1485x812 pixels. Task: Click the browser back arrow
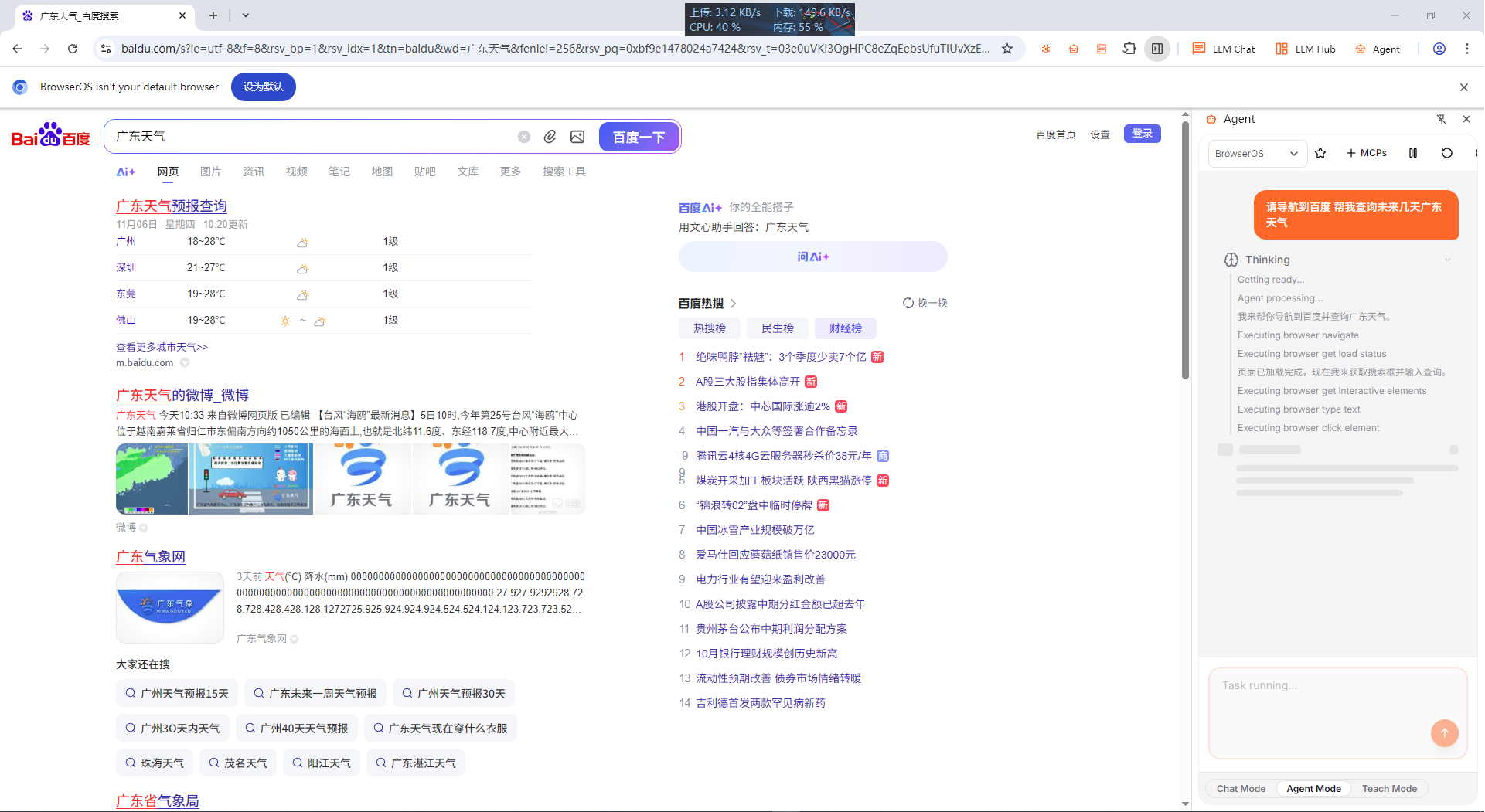17,49
